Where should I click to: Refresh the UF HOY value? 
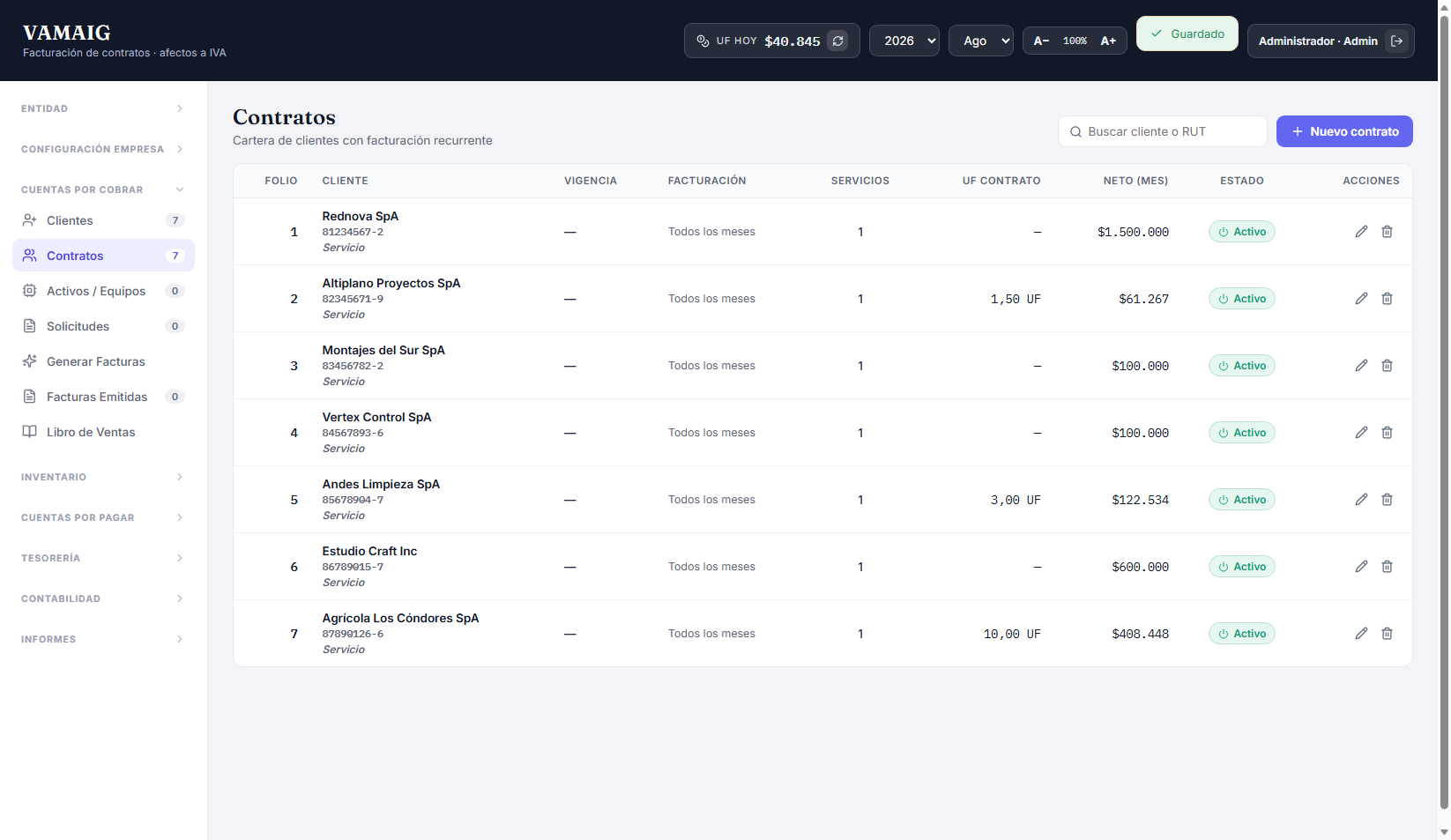(x=837, y=41)
